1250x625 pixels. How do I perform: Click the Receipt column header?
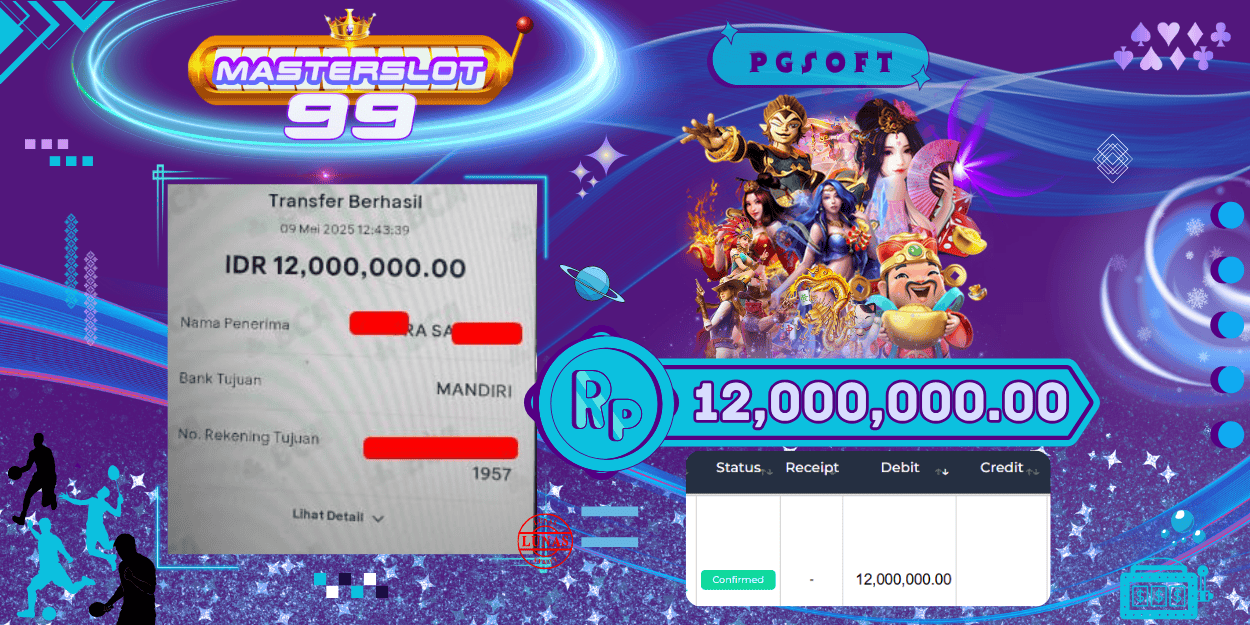coord(812,468)
